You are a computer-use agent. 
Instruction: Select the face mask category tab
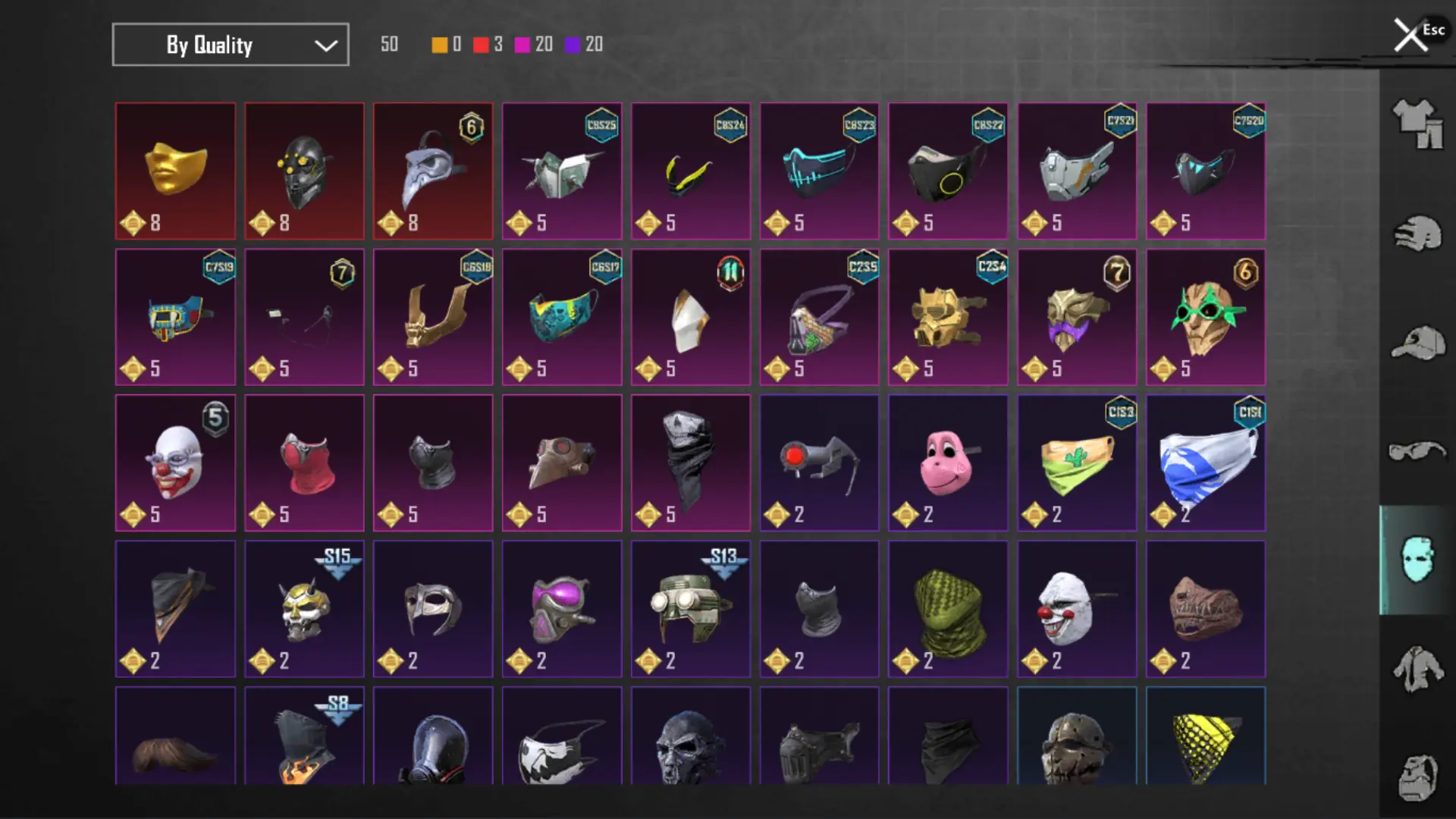[x=1417, y=560]
